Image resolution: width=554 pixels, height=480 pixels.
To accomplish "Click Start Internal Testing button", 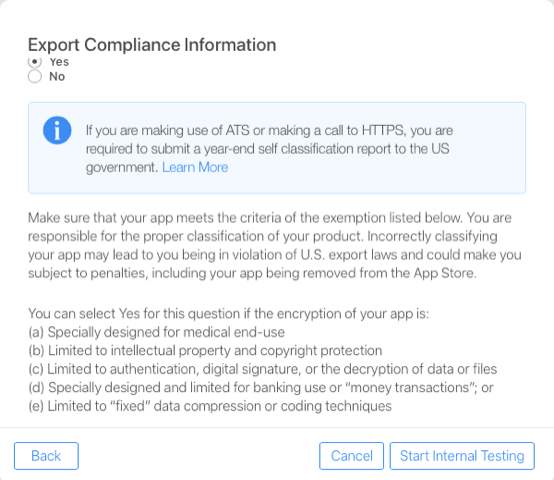I will 462,456.
